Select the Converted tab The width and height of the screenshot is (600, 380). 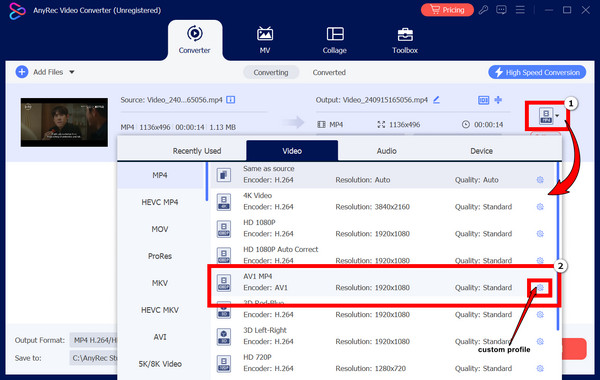(x=329, y=72)
